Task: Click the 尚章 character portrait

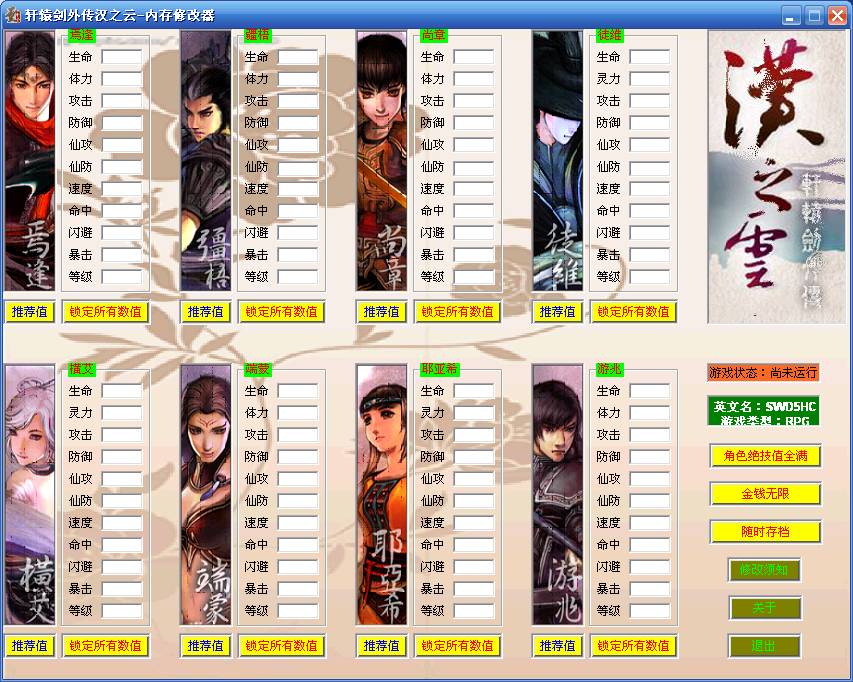Action: tap(381, 160)
